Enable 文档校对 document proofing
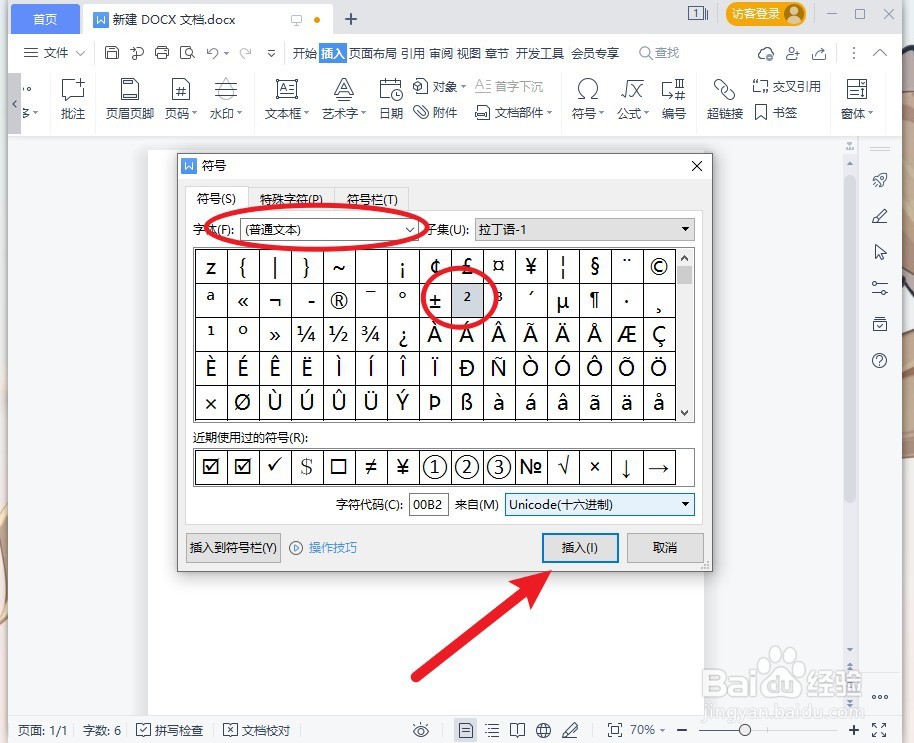The height and width of the screenshot is (743, 914). coord(256,730)
